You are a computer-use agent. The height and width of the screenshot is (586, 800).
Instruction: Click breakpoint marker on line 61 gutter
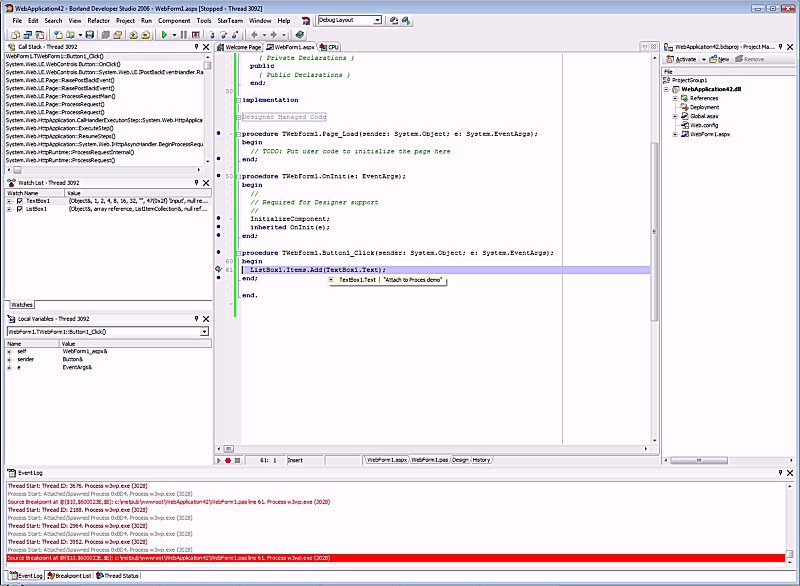point(219,269)
